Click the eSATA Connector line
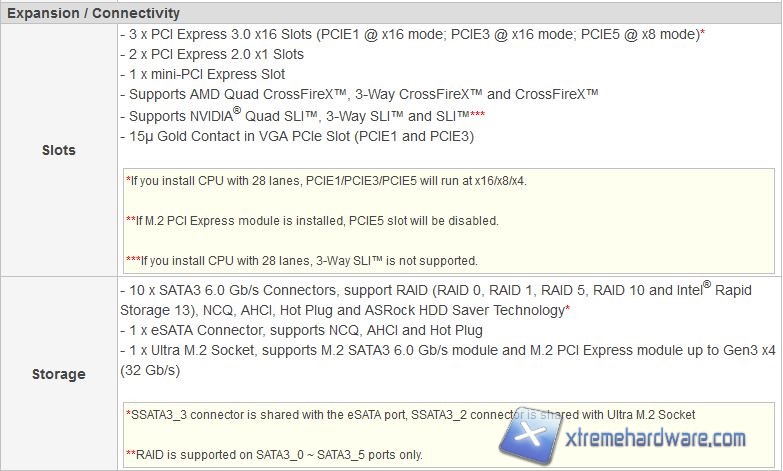783x471 pixels. tap(300, 330)
